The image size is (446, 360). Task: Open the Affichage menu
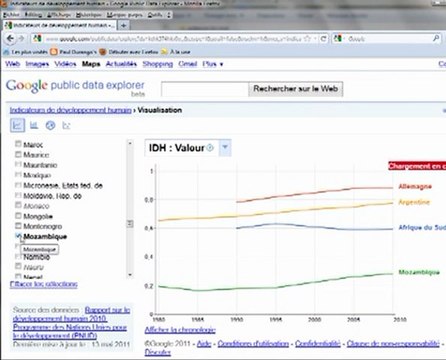[59, 15]
